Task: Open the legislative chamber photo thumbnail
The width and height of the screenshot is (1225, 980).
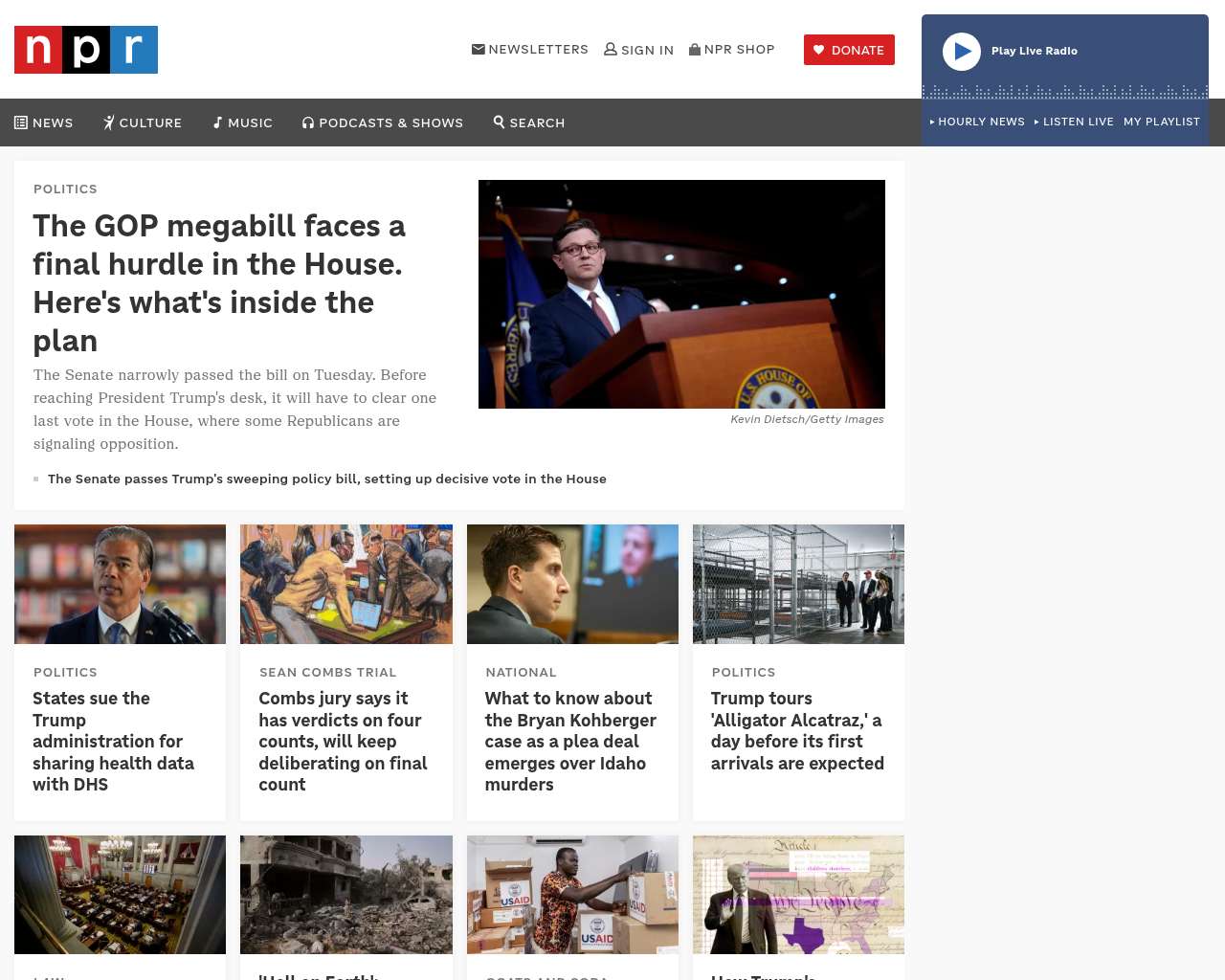Action: tap(120, 895)
